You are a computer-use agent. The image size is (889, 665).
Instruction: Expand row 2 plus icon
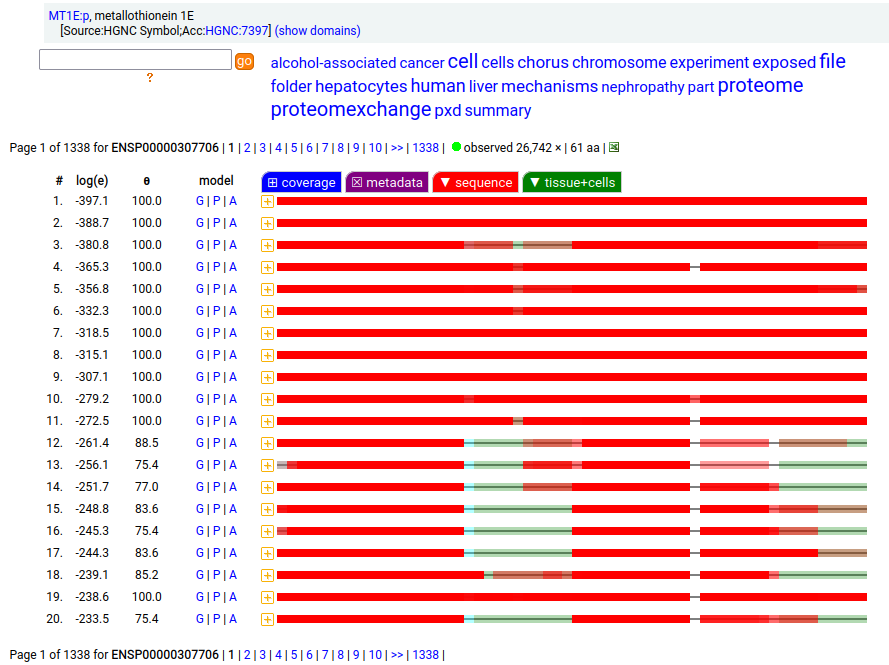268,223
